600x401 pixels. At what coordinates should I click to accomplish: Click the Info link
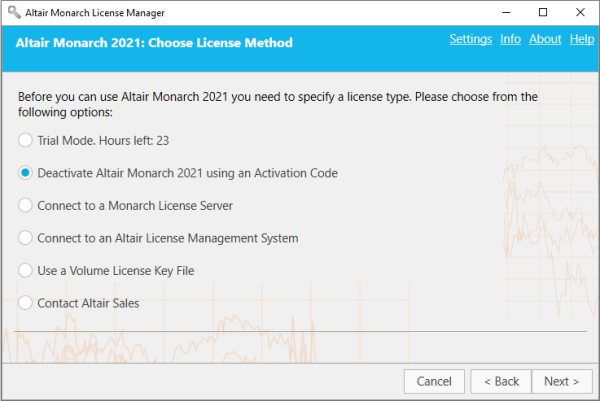(x=510, y=39)
